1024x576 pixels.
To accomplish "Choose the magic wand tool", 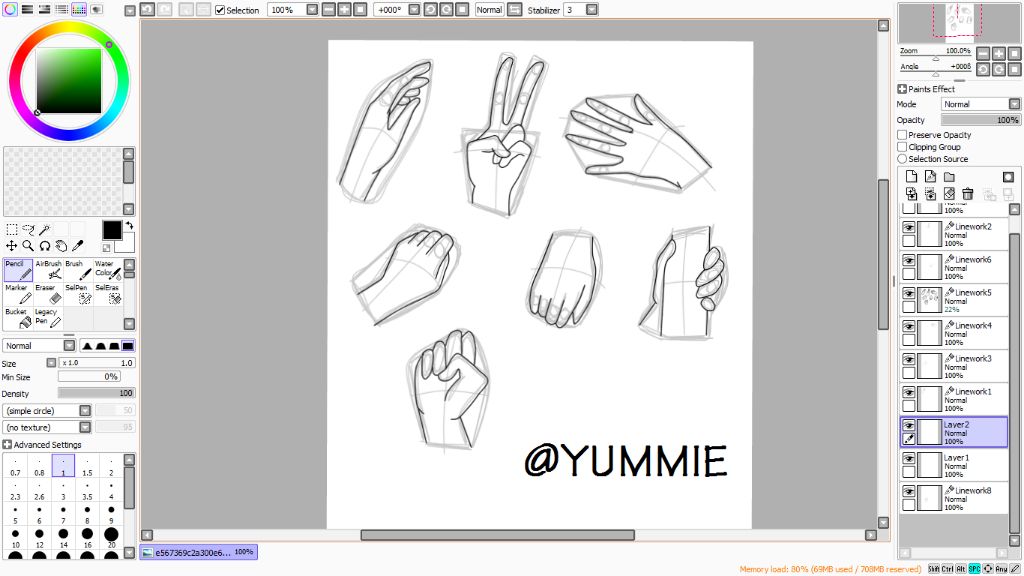I will click(44, 229).
